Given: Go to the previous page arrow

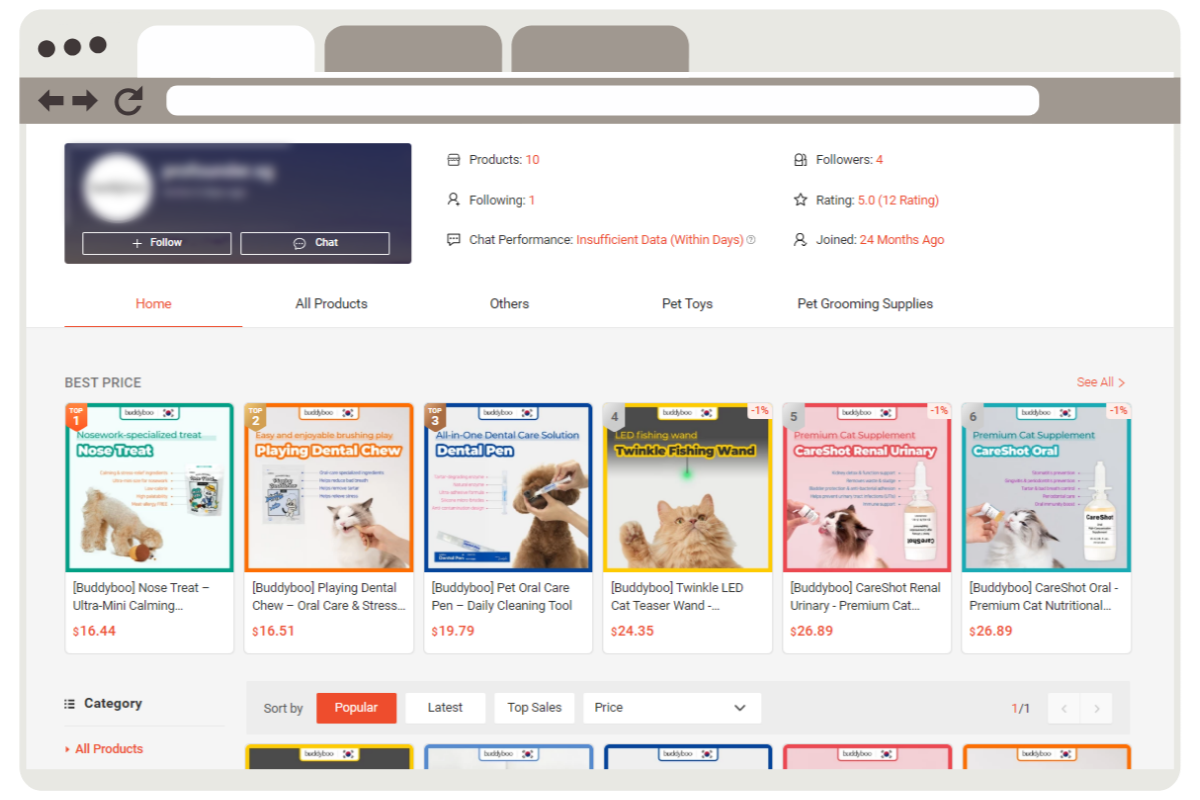Looking at the screenshot, I should click(1064, 708).
